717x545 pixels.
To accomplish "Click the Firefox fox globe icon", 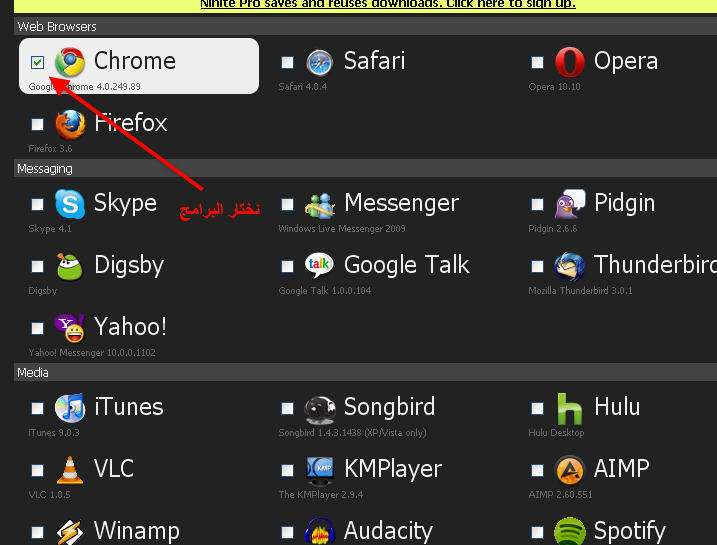I will point(70,124).
